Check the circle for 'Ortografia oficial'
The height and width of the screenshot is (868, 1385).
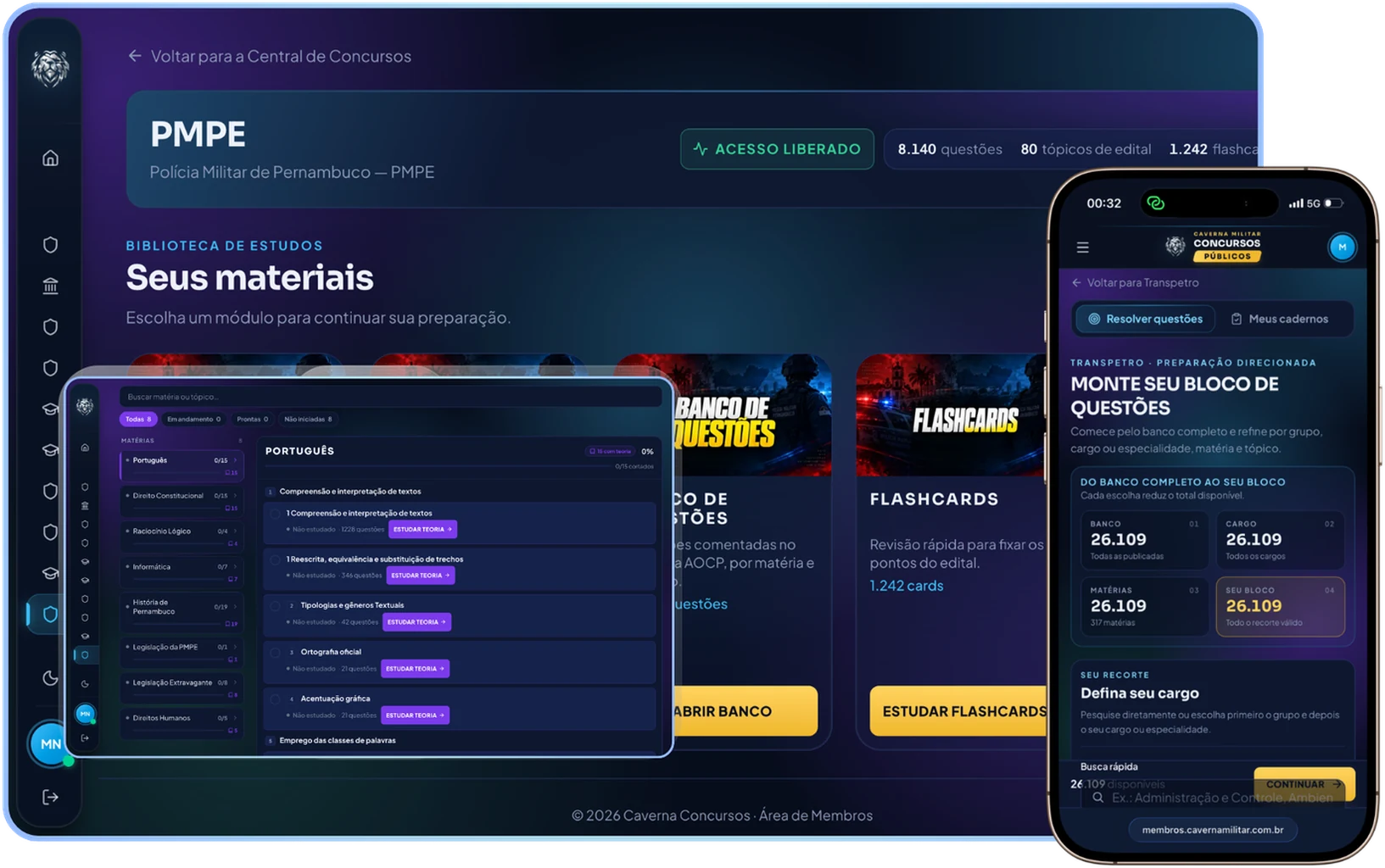pos(276,653)
